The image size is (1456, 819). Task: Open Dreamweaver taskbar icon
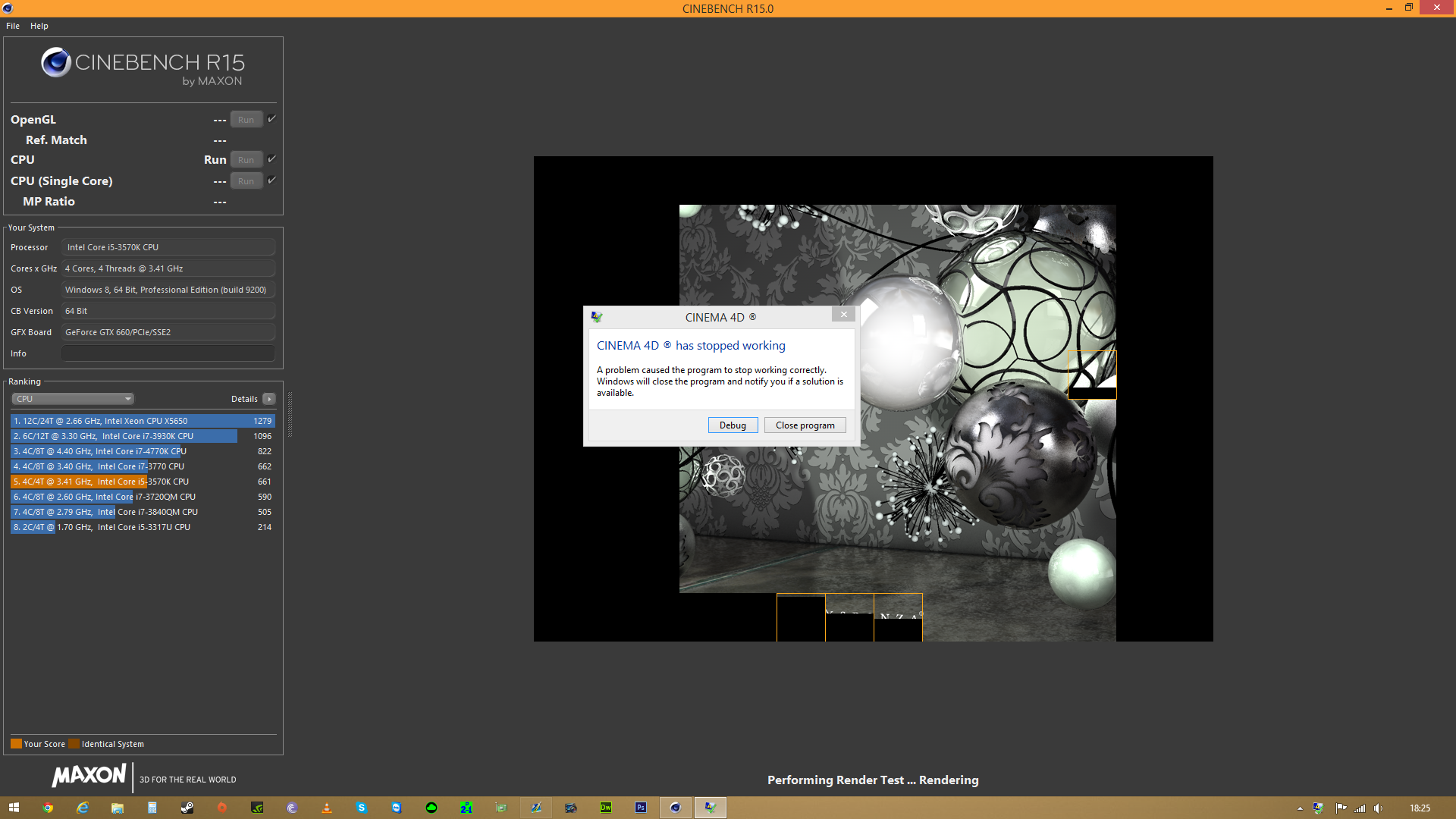[x=606, y=808]
